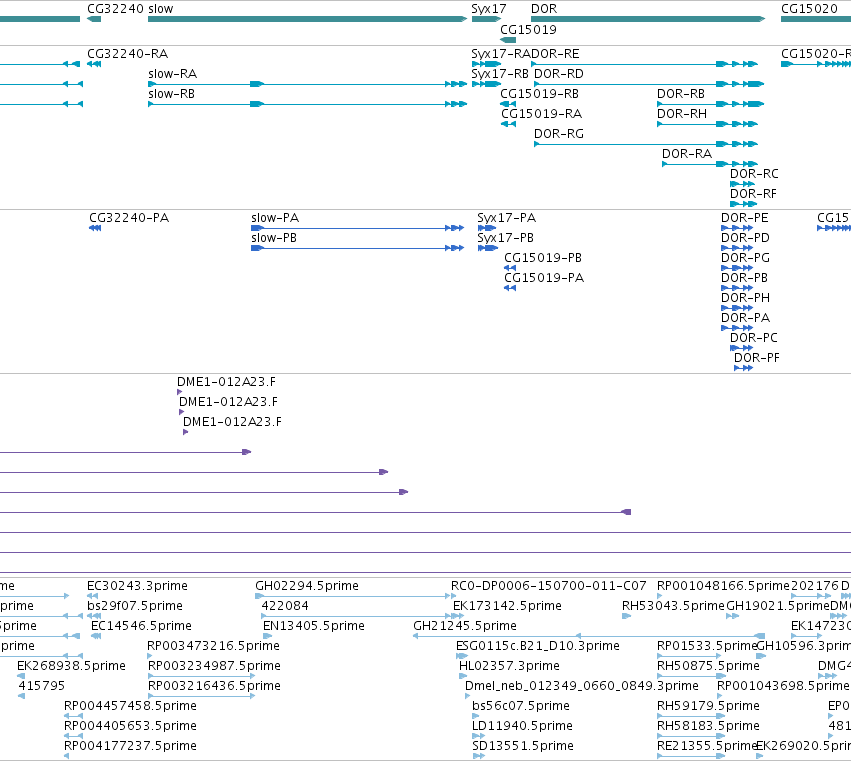Open EST GH21245.5prime
This screenshot has width=851, height=761.
click(589, 636)
